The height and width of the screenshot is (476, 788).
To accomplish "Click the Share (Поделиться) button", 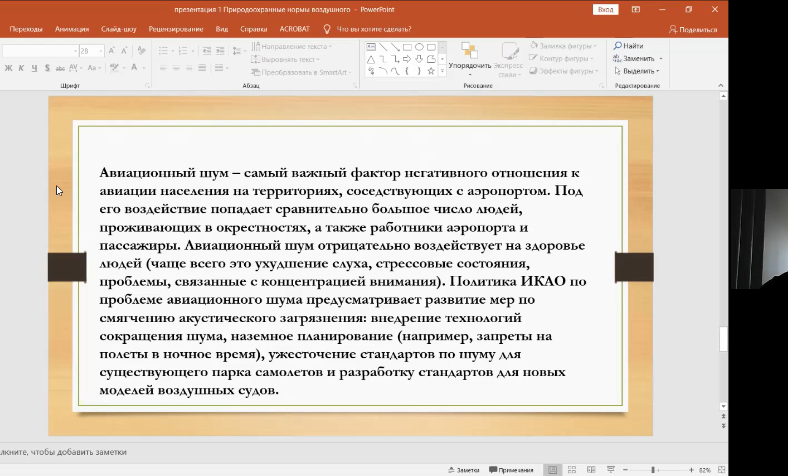I will [x=693, y=29].
